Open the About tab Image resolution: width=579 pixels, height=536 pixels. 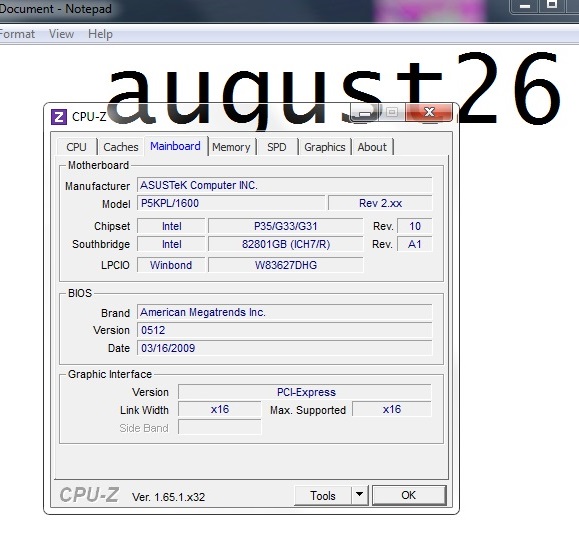pyautogui.click(x=372, y=147)
